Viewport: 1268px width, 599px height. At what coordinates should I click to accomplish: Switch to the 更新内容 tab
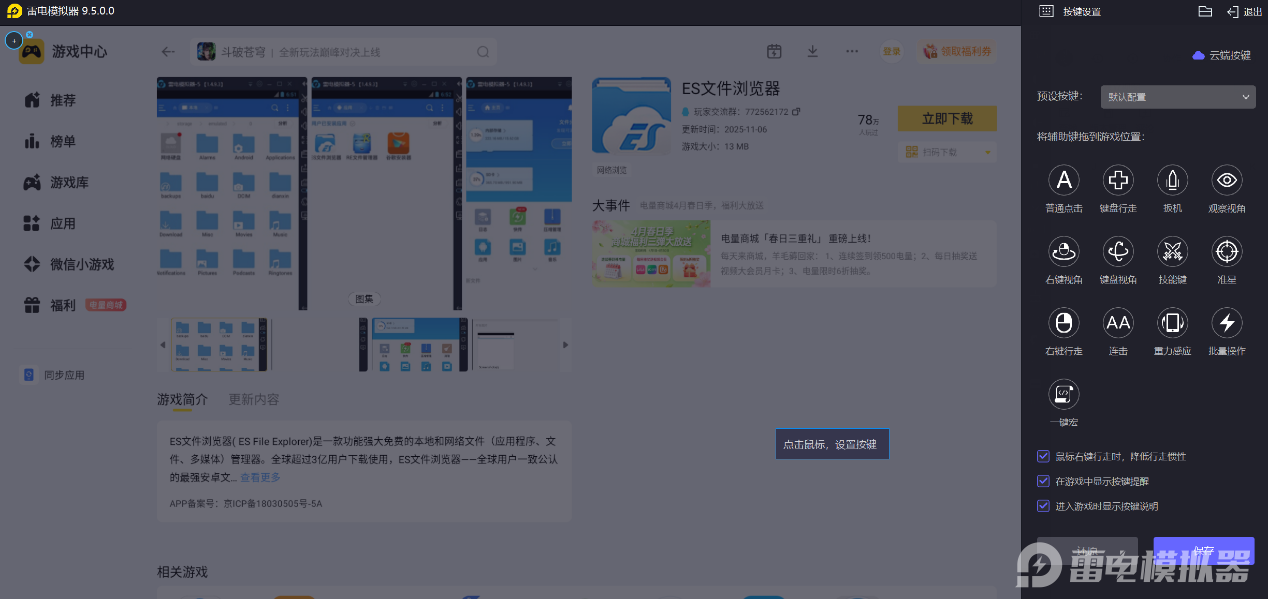coord(254,399)
